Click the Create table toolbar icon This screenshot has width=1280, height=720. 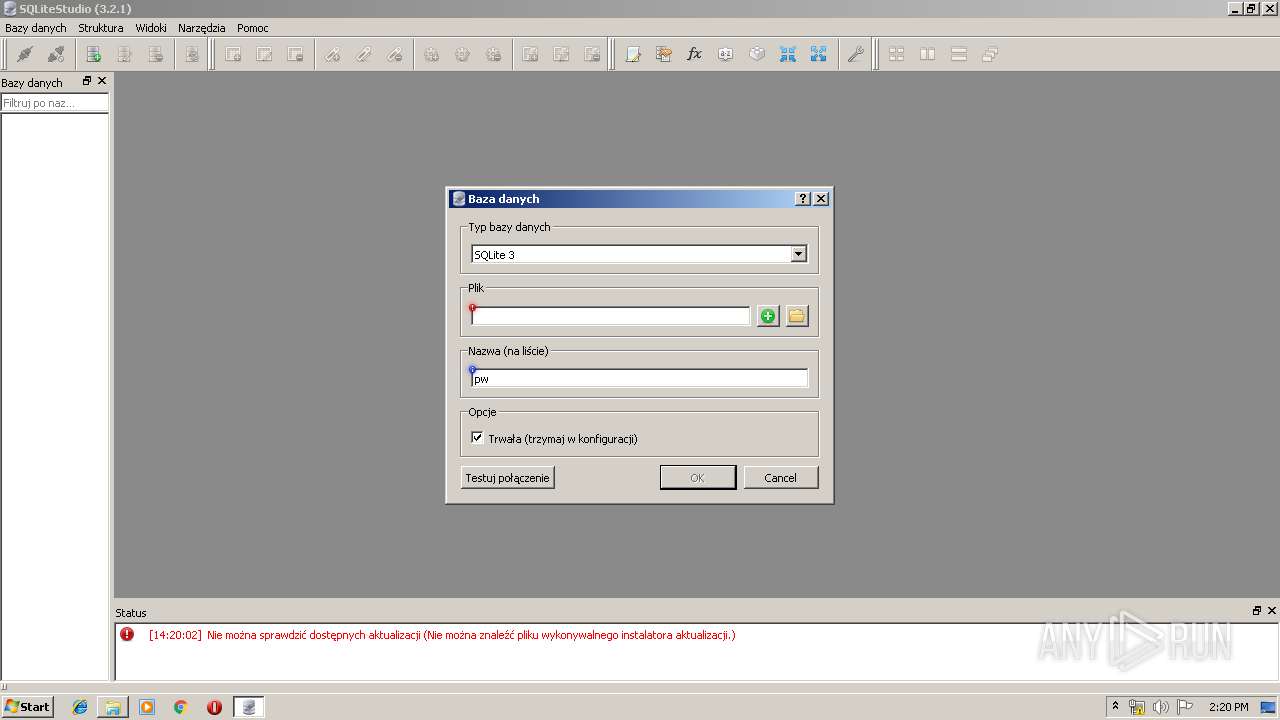point(233,55)
